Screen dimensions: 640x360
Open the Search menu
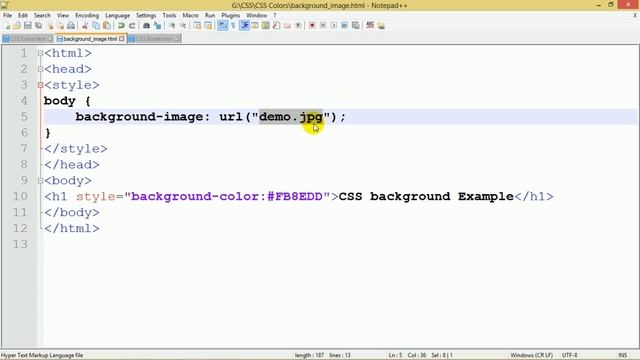tap(42, 16)
